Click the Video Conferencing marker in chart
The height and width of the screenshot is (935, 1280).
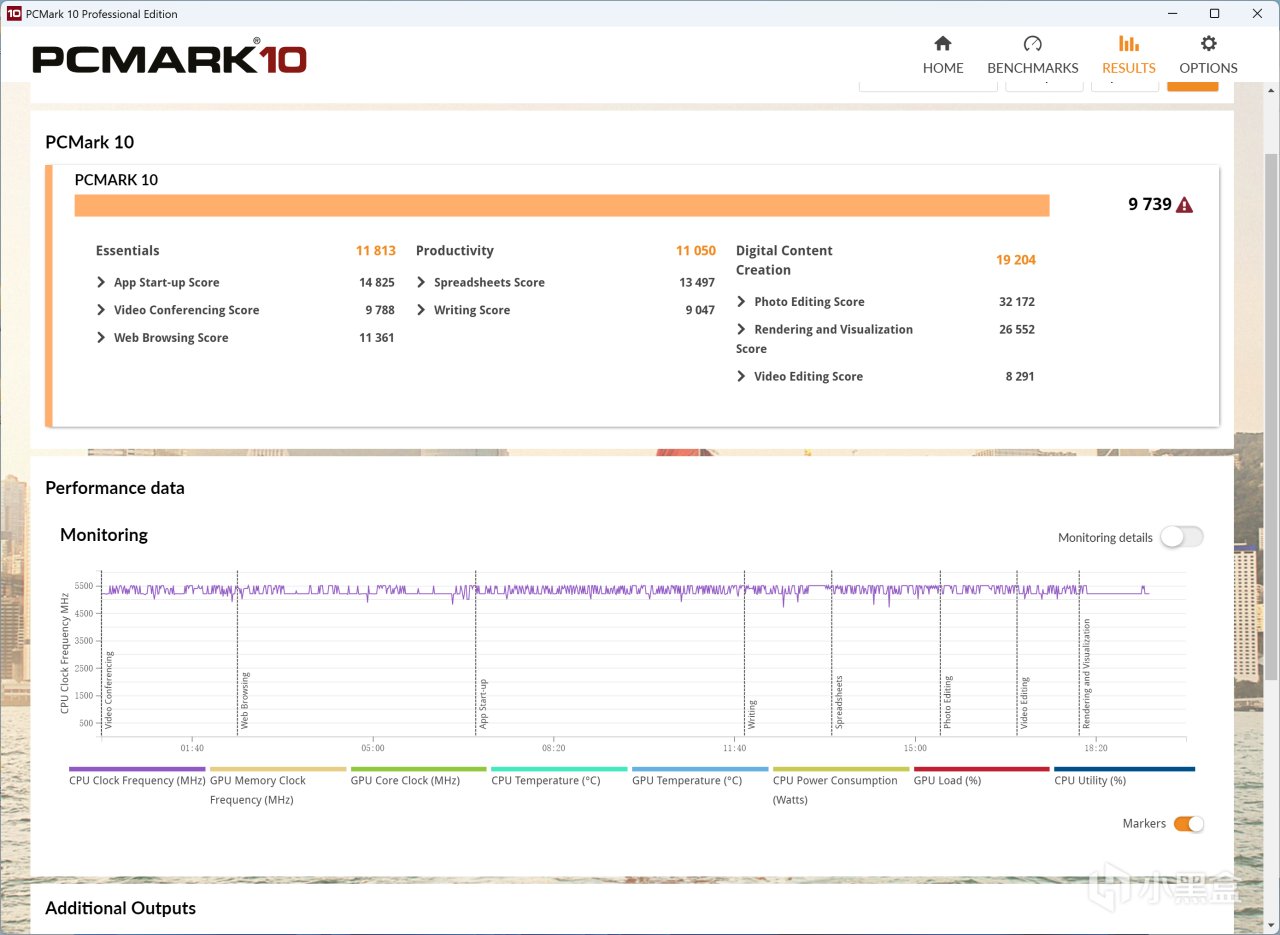pos(109,690)
